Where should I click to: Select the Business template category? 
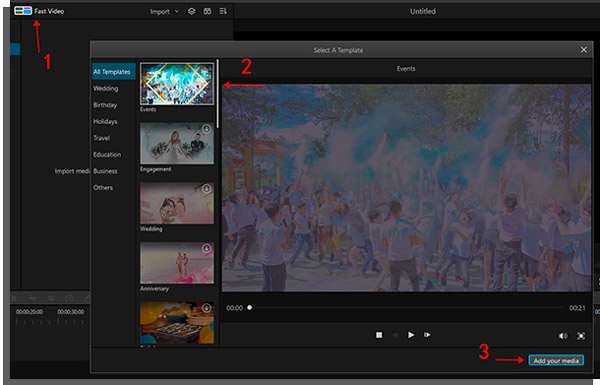tap(105, 171)
